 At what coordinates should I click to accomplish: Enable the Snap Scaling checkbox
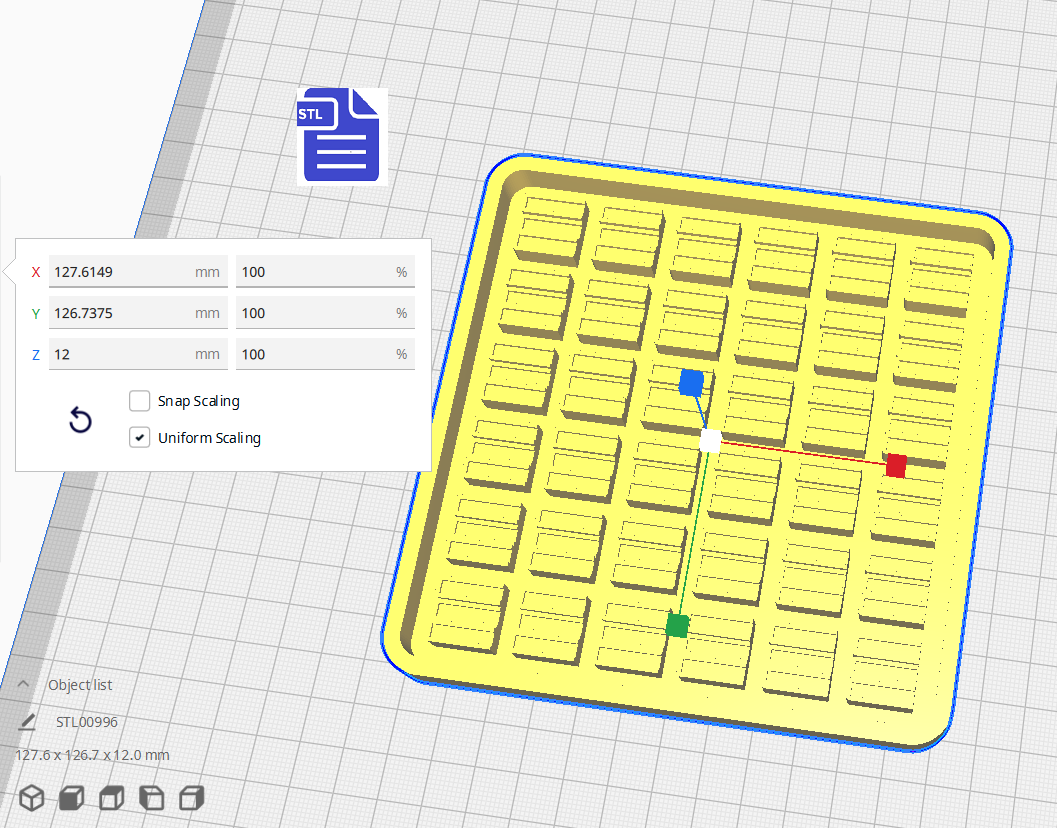point(140,401)
